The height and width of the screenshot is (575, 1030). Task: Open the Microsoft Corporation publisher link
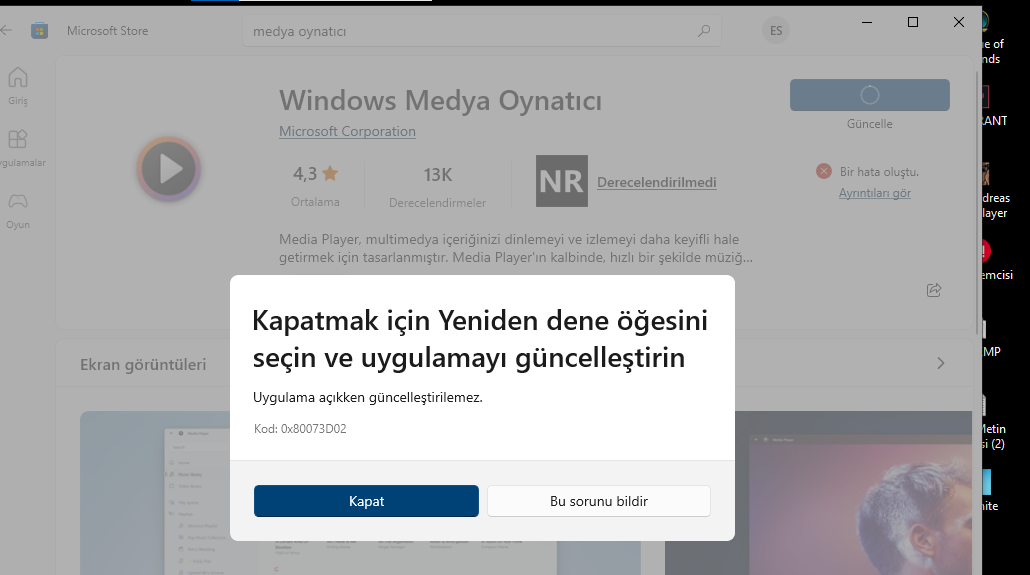[347, 131]
